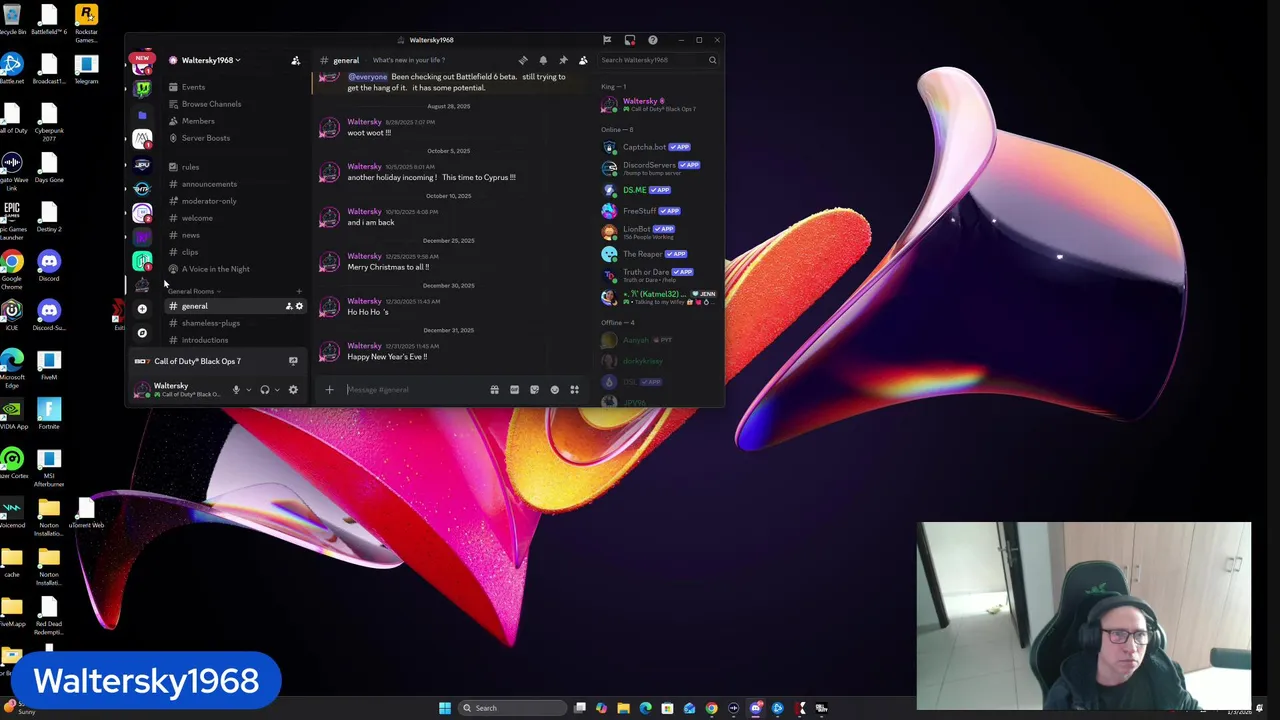The height and width of the screenshot is (720, 1280).
Task: Open User Settings gear
Action: click(x=293, y=390)
